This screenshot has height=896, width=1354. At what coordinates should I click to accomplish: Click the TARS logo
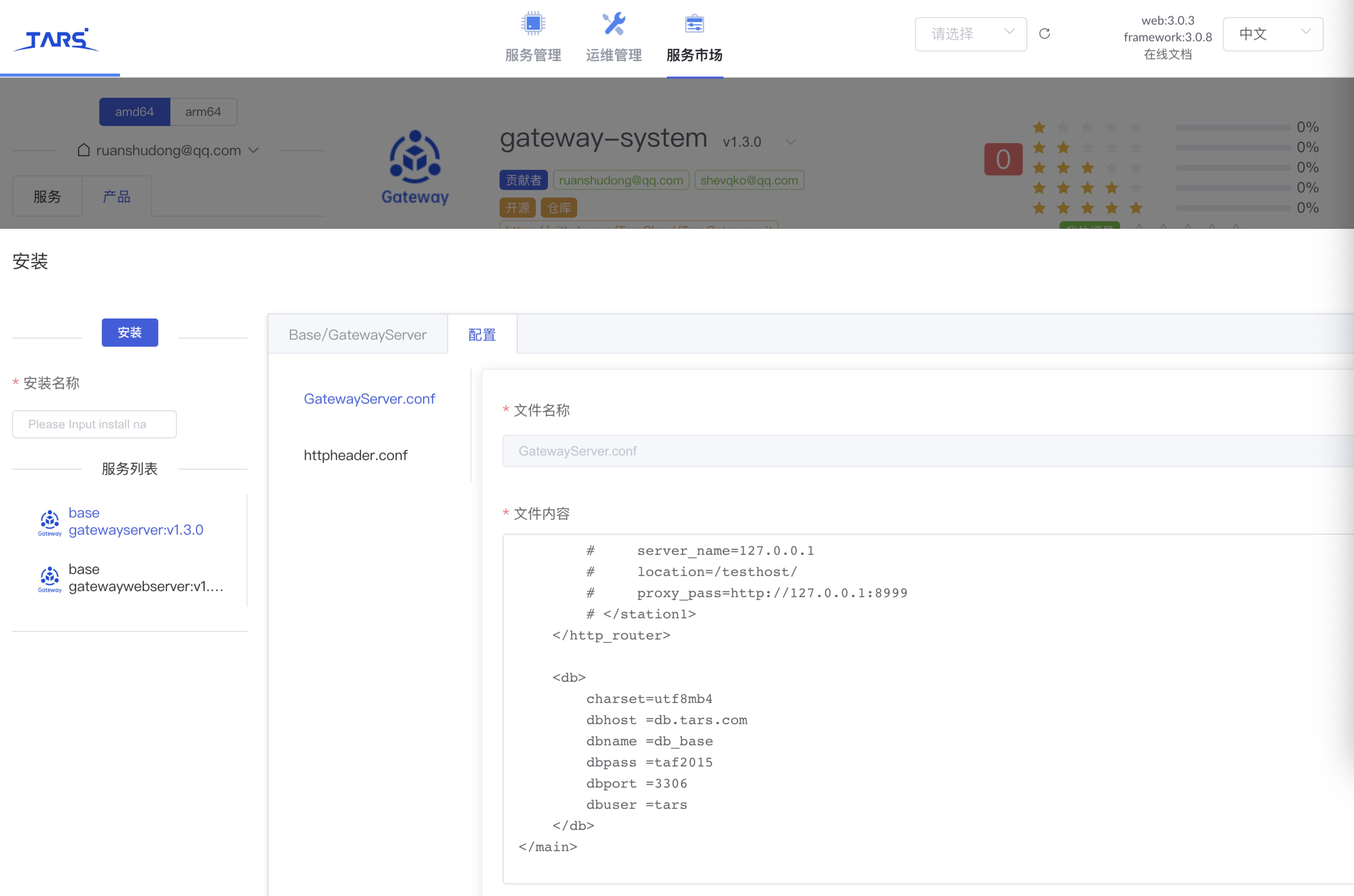(56, 39)
